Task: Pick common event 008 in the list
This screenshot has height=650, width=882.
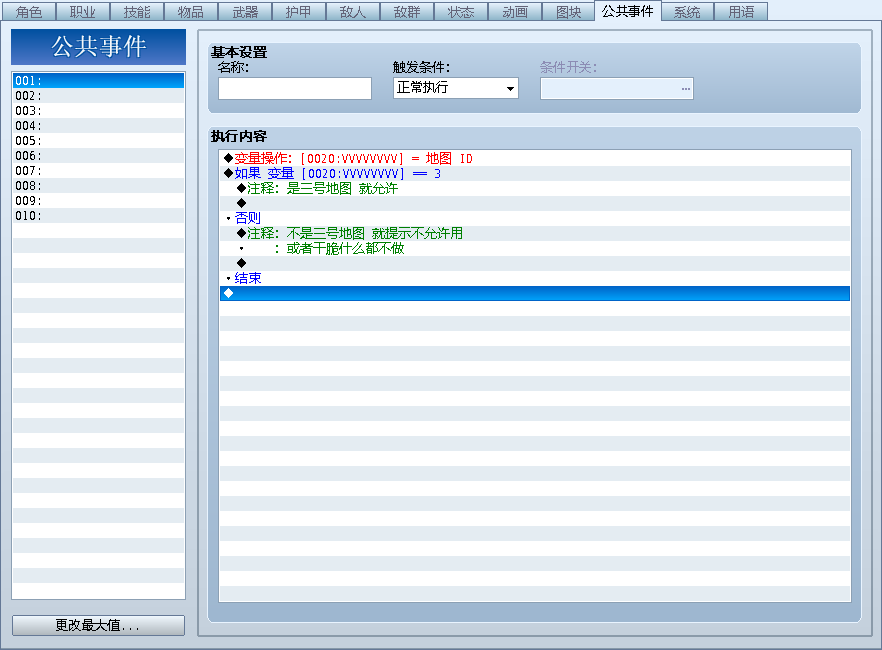Action: (x=98, y=186)
